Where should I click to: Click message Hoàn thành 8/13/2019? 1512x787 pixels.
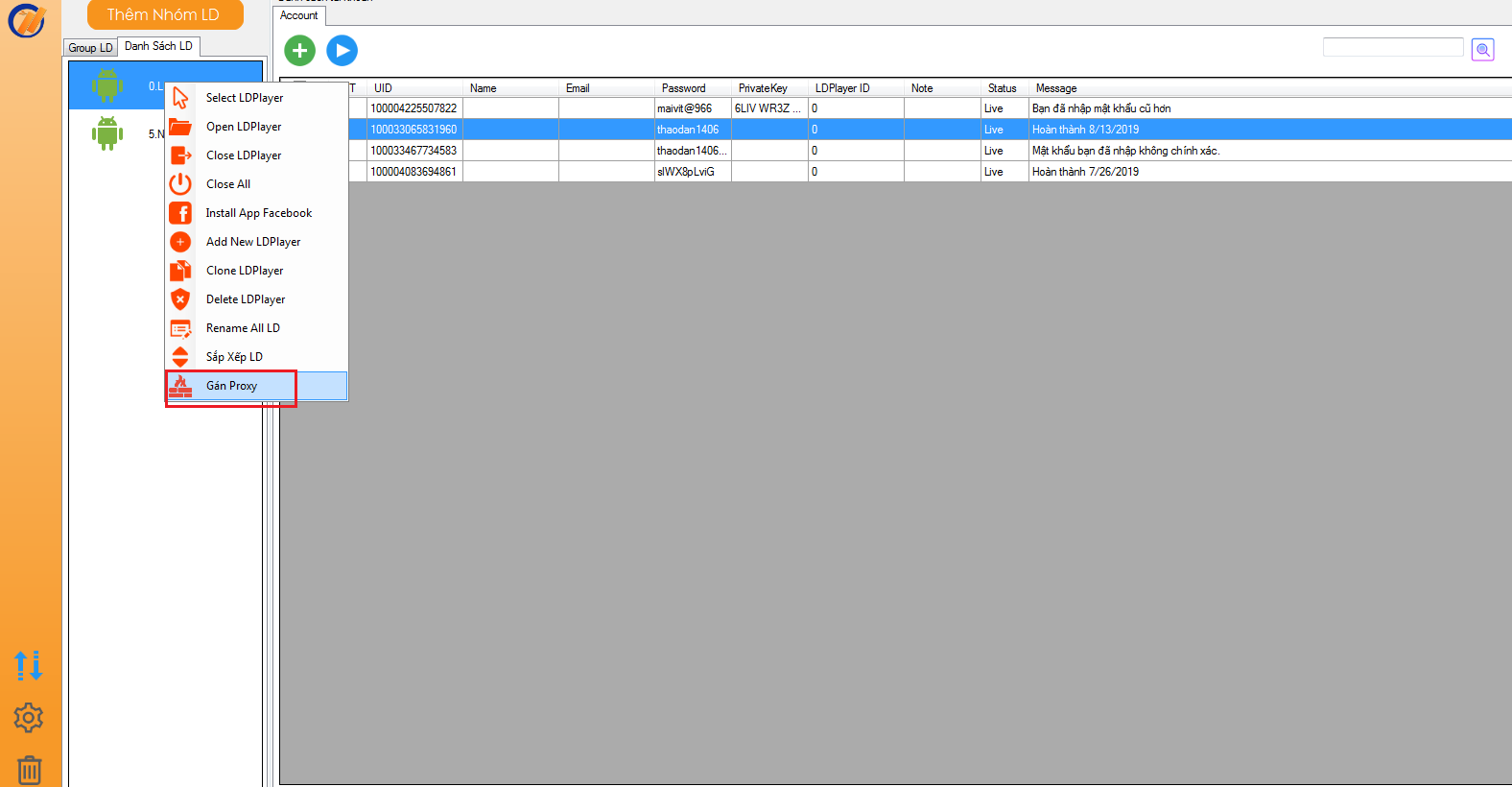[x=1085, y=130]
